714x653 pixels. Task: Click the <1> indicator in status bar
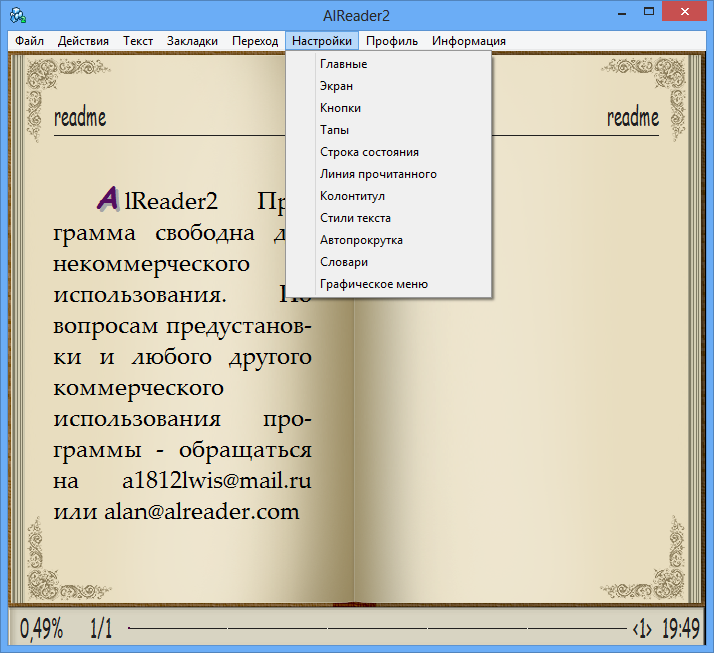tap(642, 629)
